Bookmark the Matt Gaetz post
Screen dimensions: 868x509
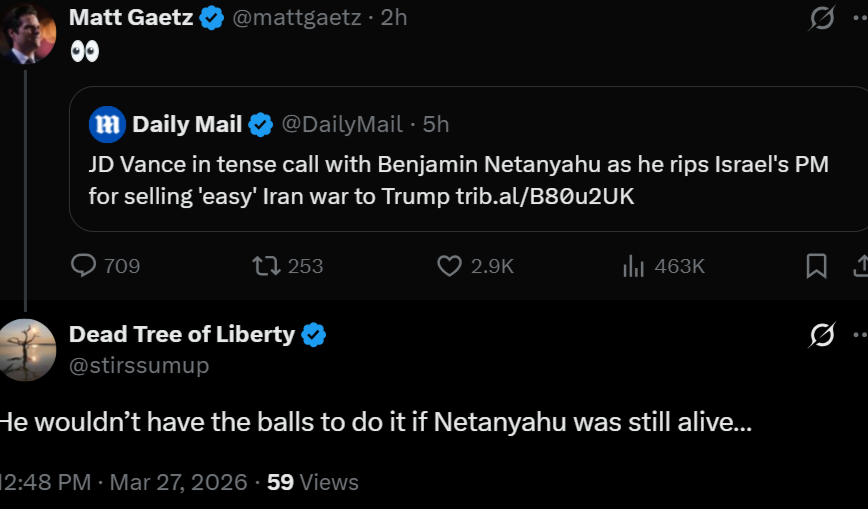tap(816, 266)
